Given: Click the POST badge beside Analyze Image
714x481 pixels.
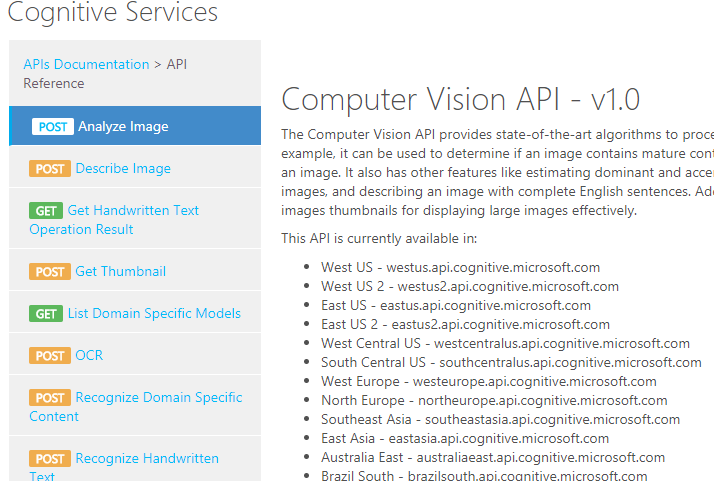Looking at the screenshot, I should tap(52, 127).
